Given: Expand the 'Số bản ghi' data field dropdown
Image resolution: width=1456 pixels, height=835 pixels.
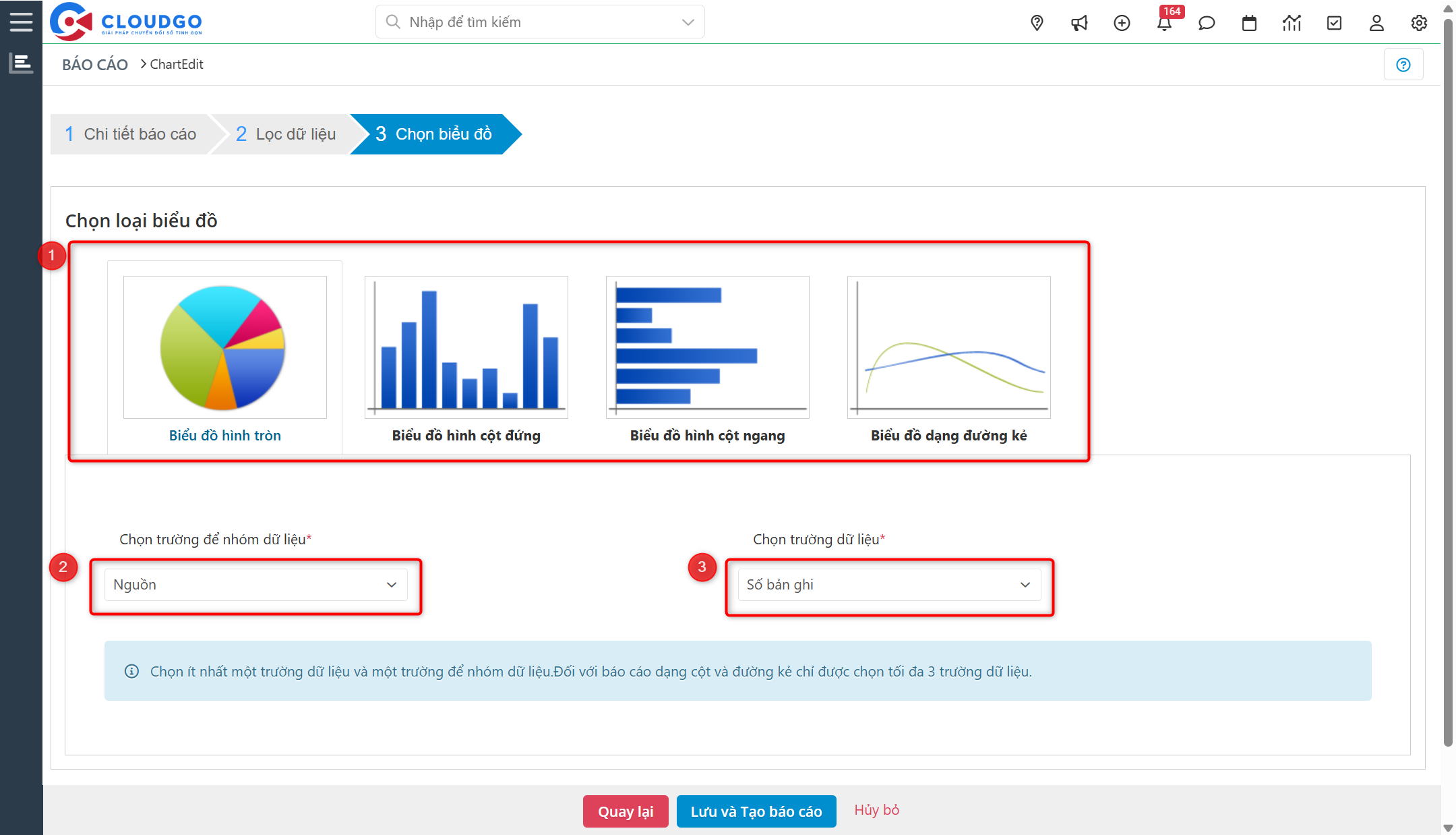Looking at the screenshot, I should [x=890, y=584].
